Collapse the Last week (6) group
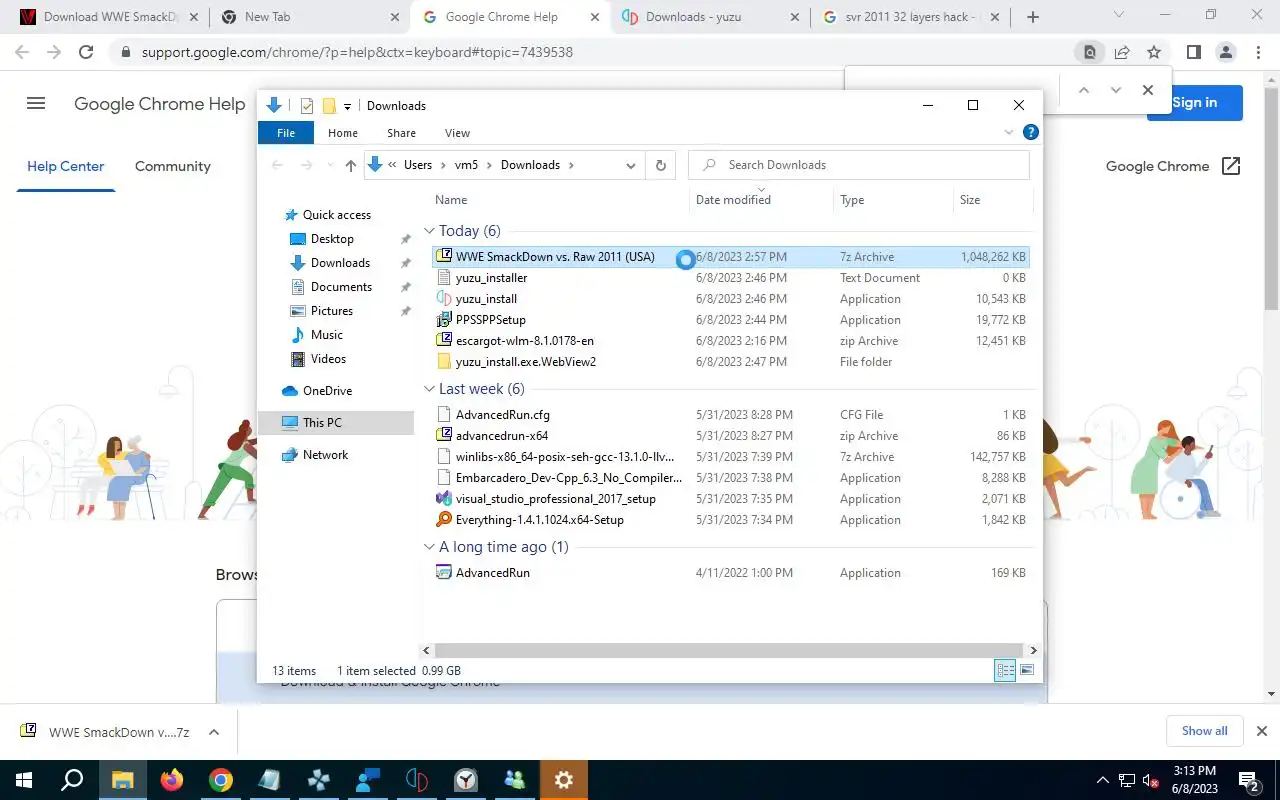Image resolution: width=1280 pixels, height=800 pixels. (x=429, y=389)
